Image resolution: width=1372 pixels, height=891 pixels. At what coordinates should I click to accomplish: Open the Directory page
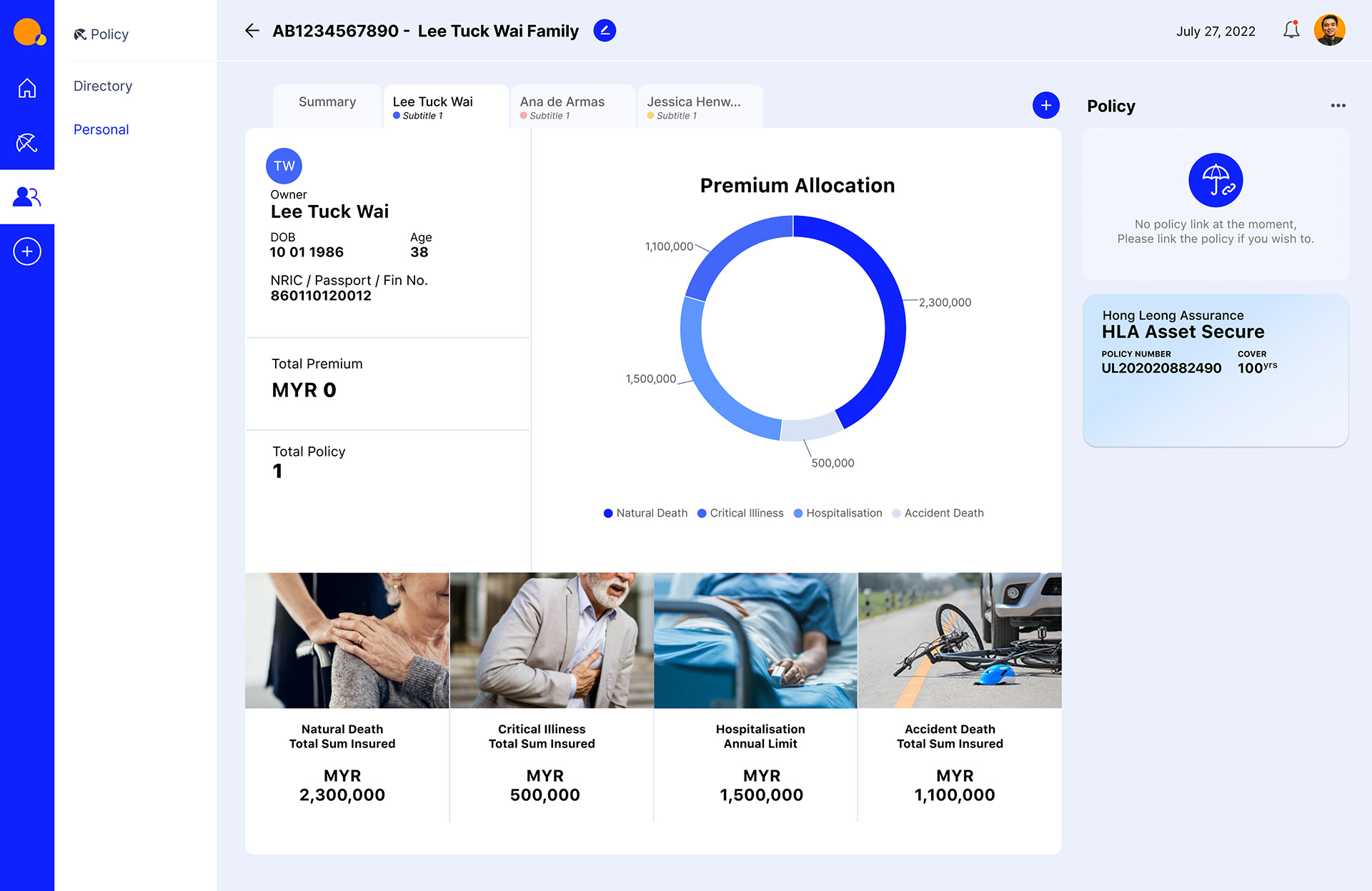click(102, 86)
